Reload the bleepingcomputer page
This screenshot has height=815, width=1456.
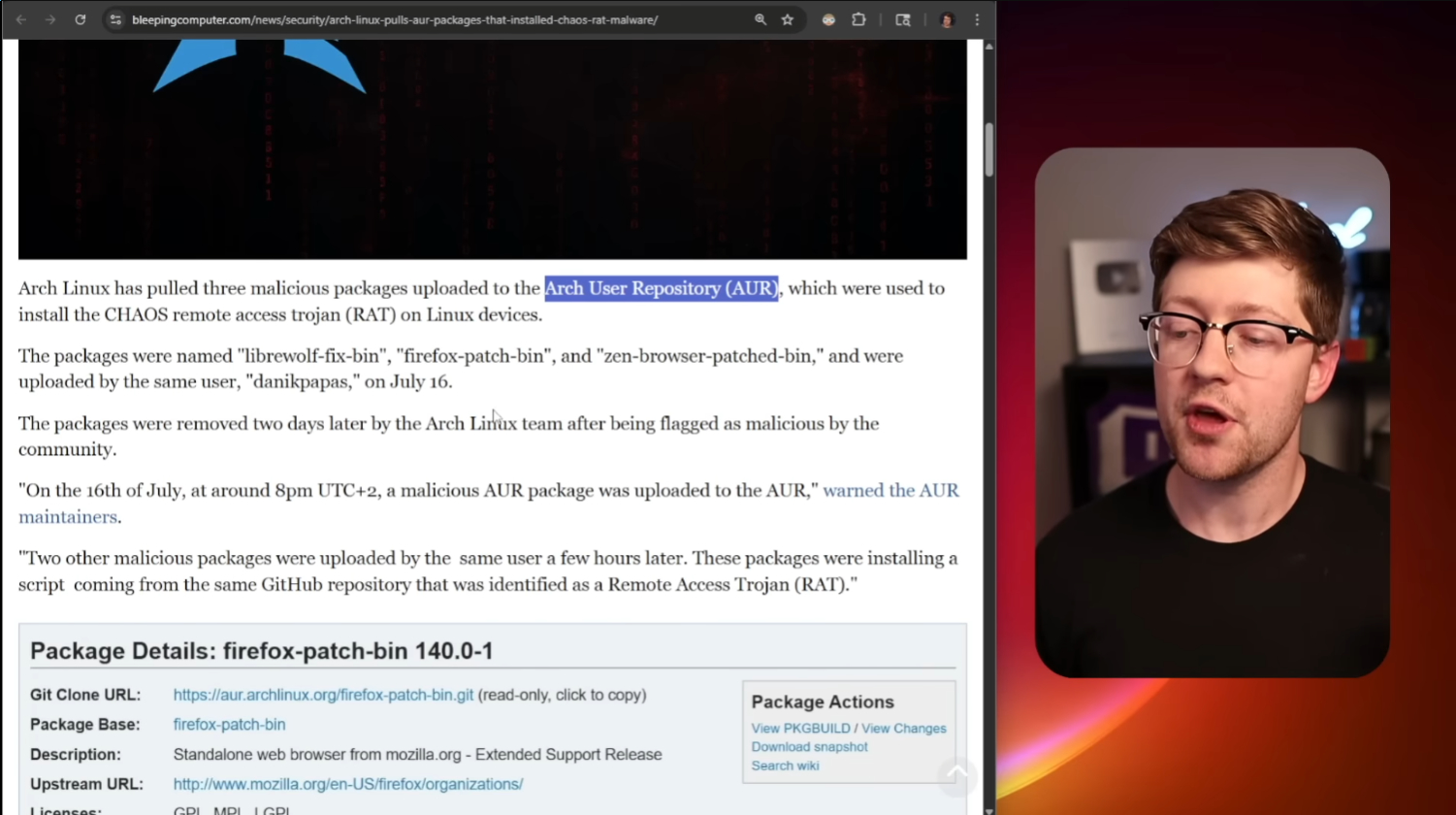(81, 19)
